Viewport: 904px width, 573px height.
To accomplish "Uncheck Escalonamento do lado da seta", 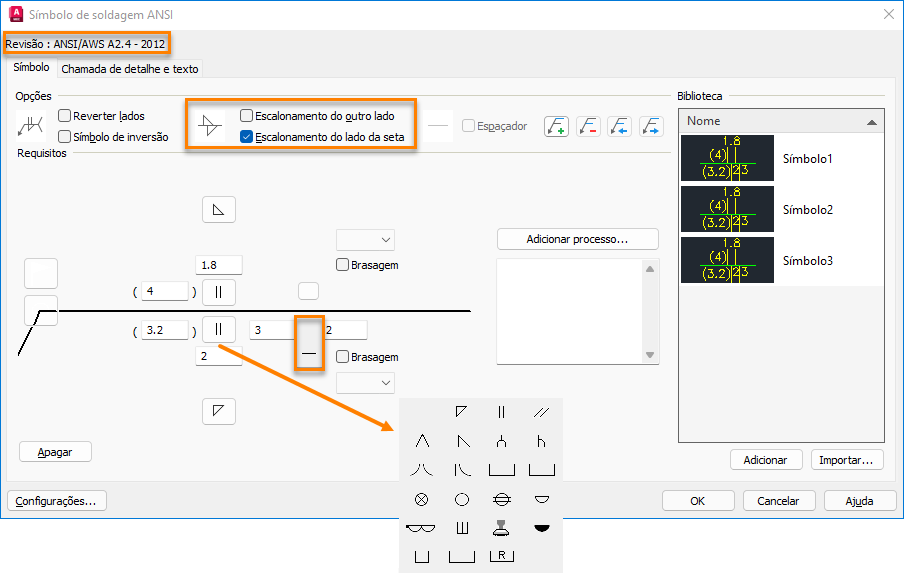I will [x=246, y=137].
